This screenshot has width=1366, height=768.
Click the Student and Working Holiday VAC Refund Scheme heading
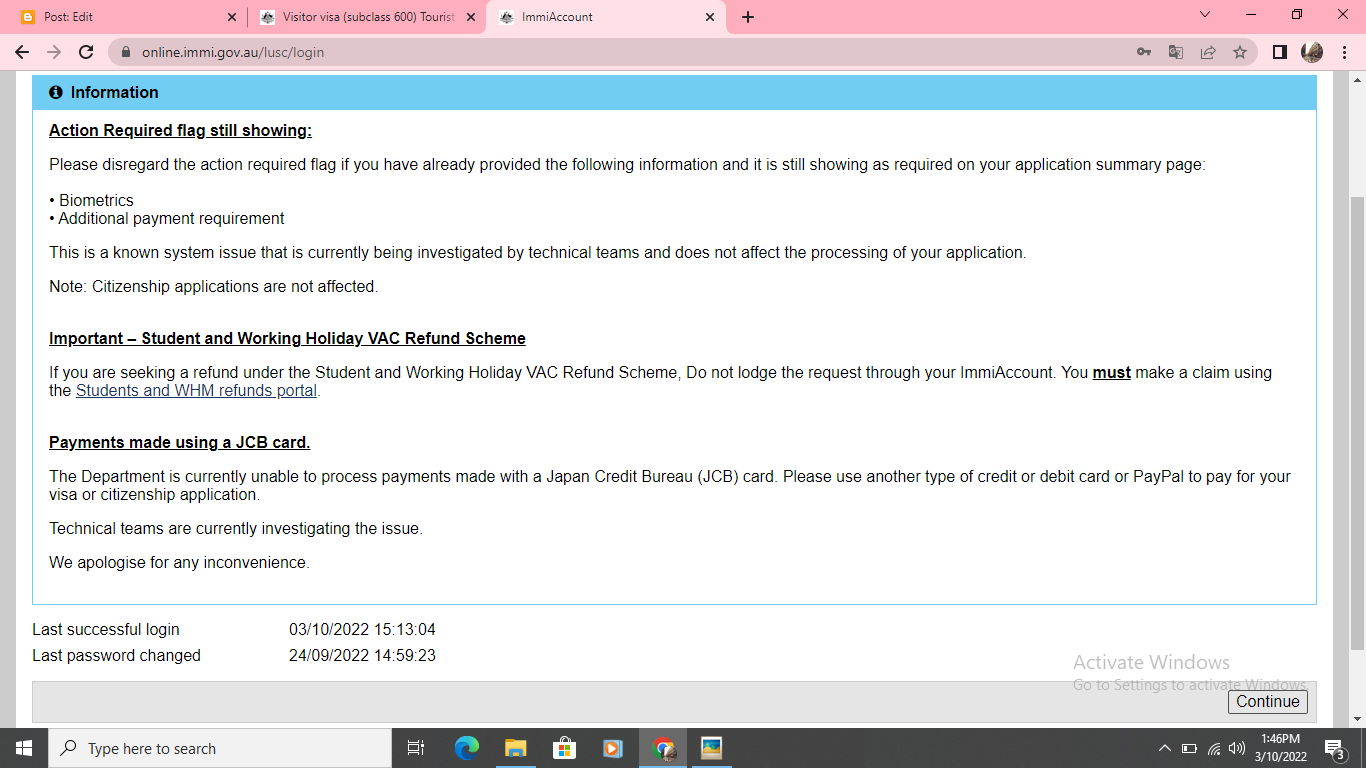pos(287,339)
